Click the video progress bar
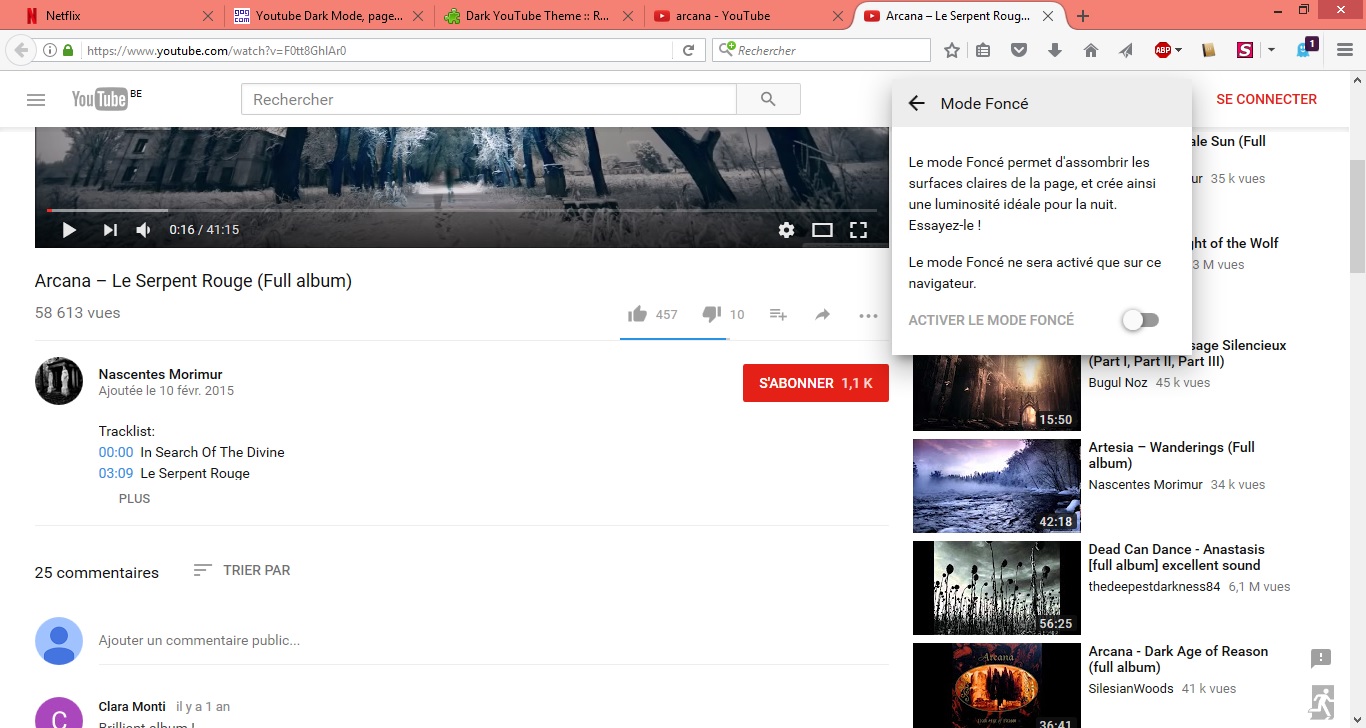The width and height of the screenshot is (1366, 728). point(461,211)
